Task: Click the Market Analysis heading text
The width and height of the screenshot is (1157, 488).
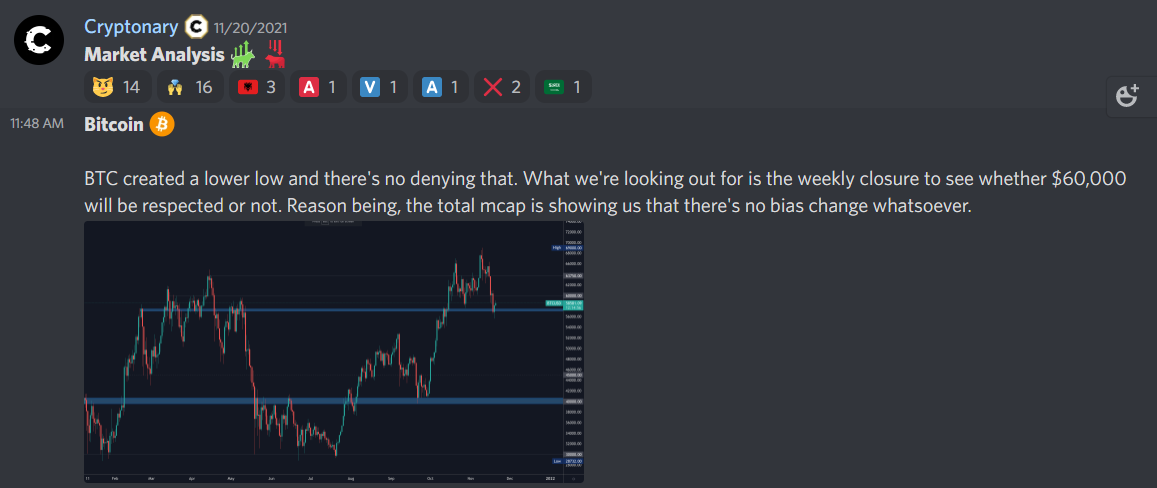Action: pyautogui.click(x=154, y=55)
